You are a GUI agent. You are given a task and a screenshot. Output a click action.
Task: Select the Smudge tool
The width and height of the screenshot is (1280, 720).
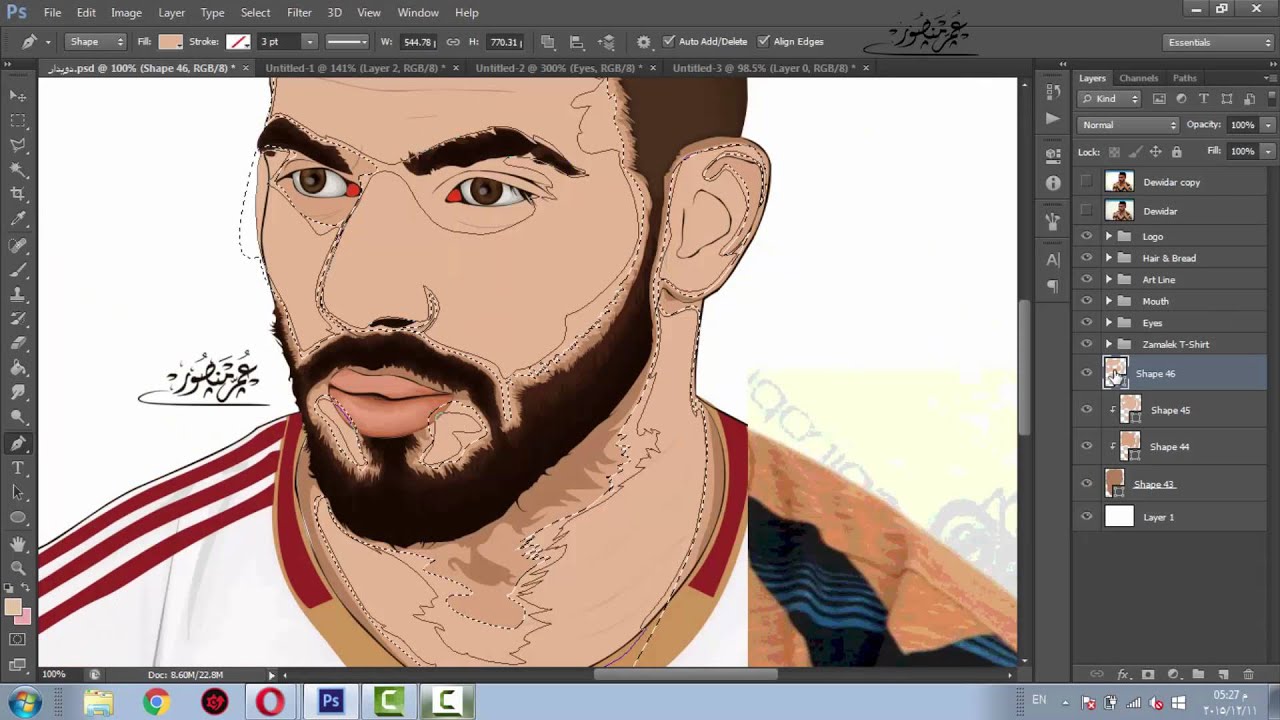pyautogui.click(x=18, y=394)
